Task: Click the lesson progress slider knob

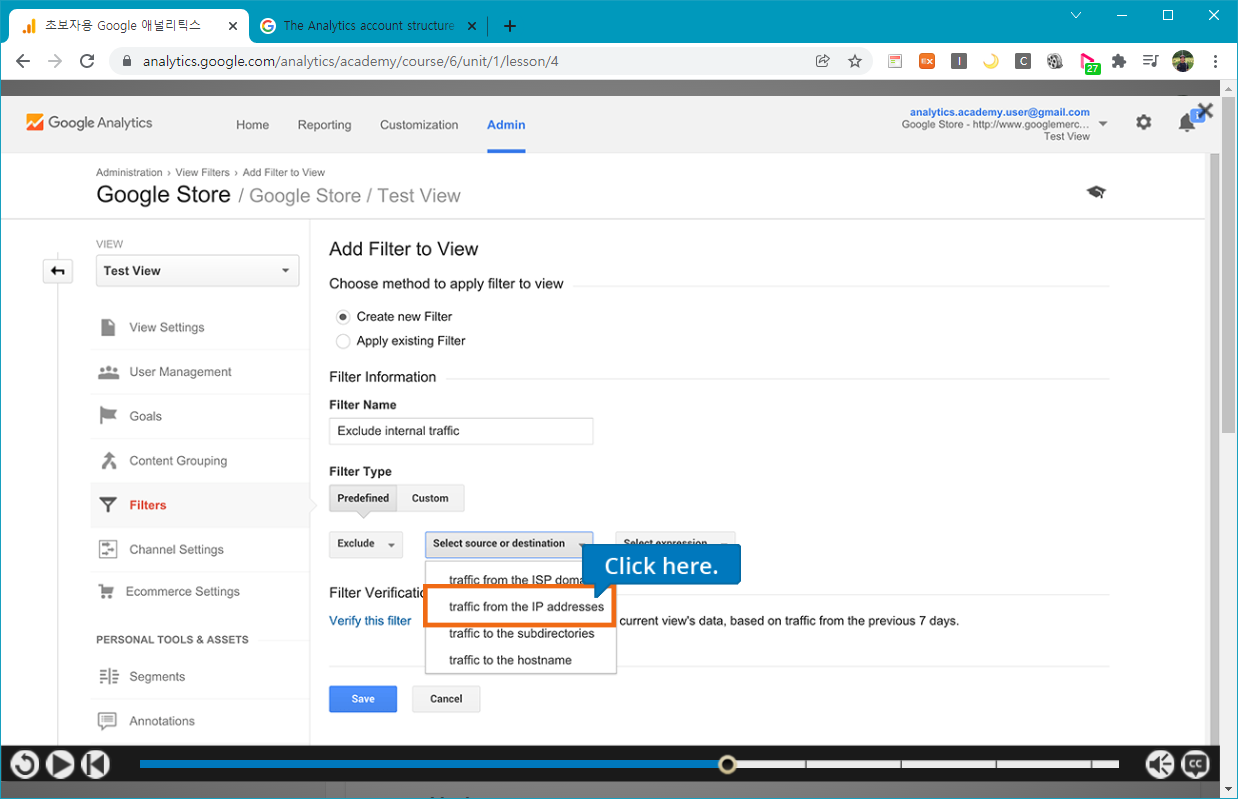Action: point(728,765)
